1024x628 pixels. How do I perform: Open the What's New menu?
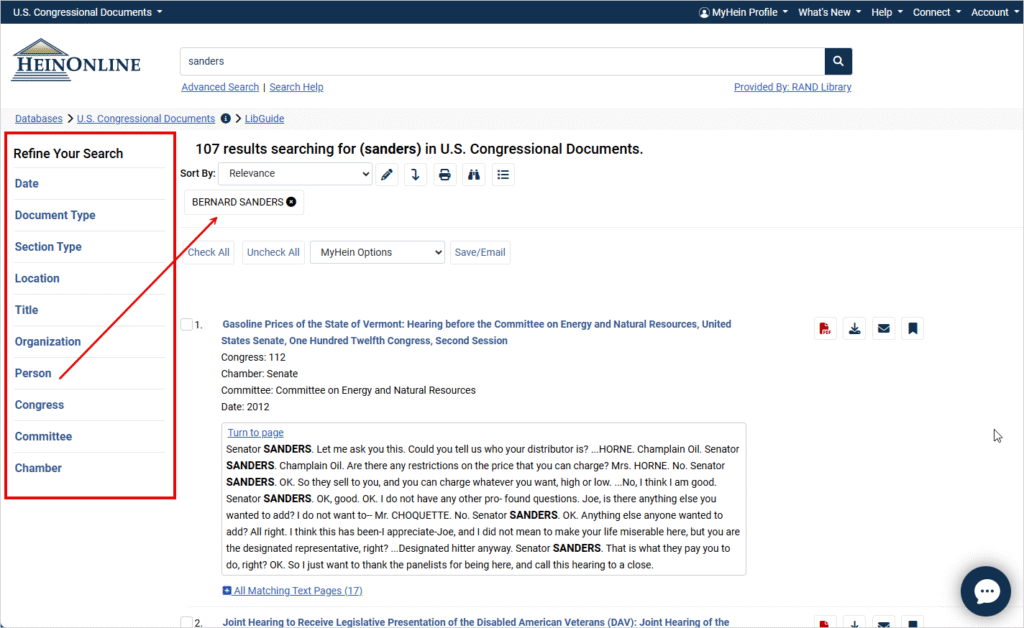[x=829, y=12]
